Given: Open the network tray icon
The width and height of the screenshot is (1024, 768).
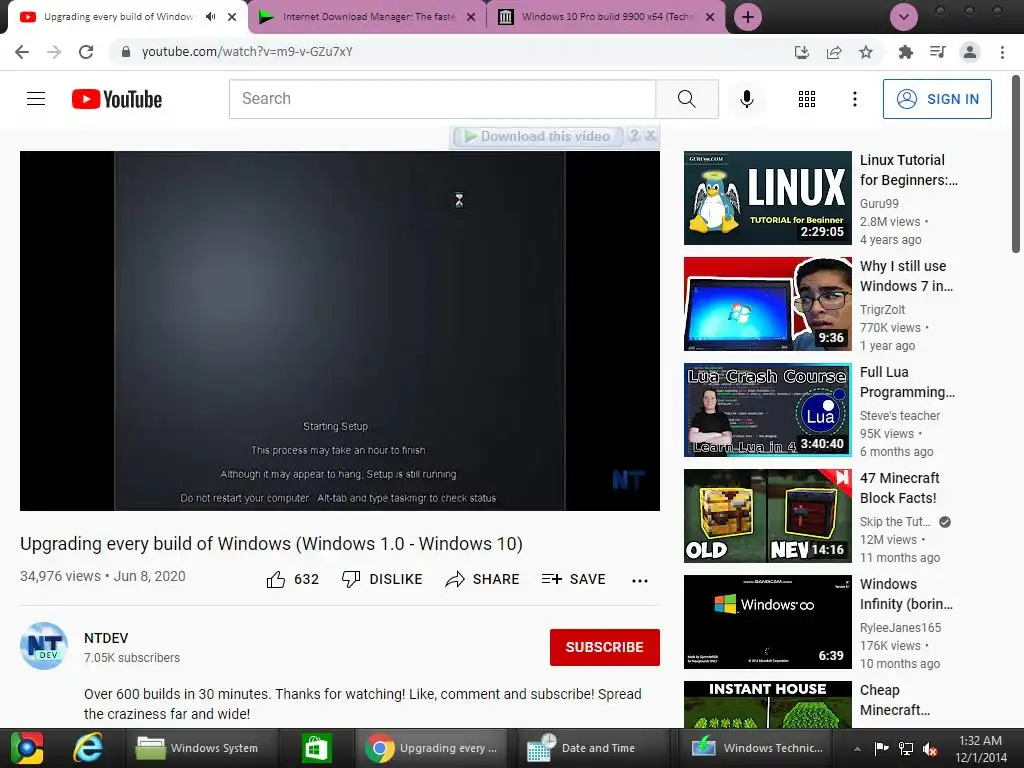Looking at the screenshot, I should (906, 749).
